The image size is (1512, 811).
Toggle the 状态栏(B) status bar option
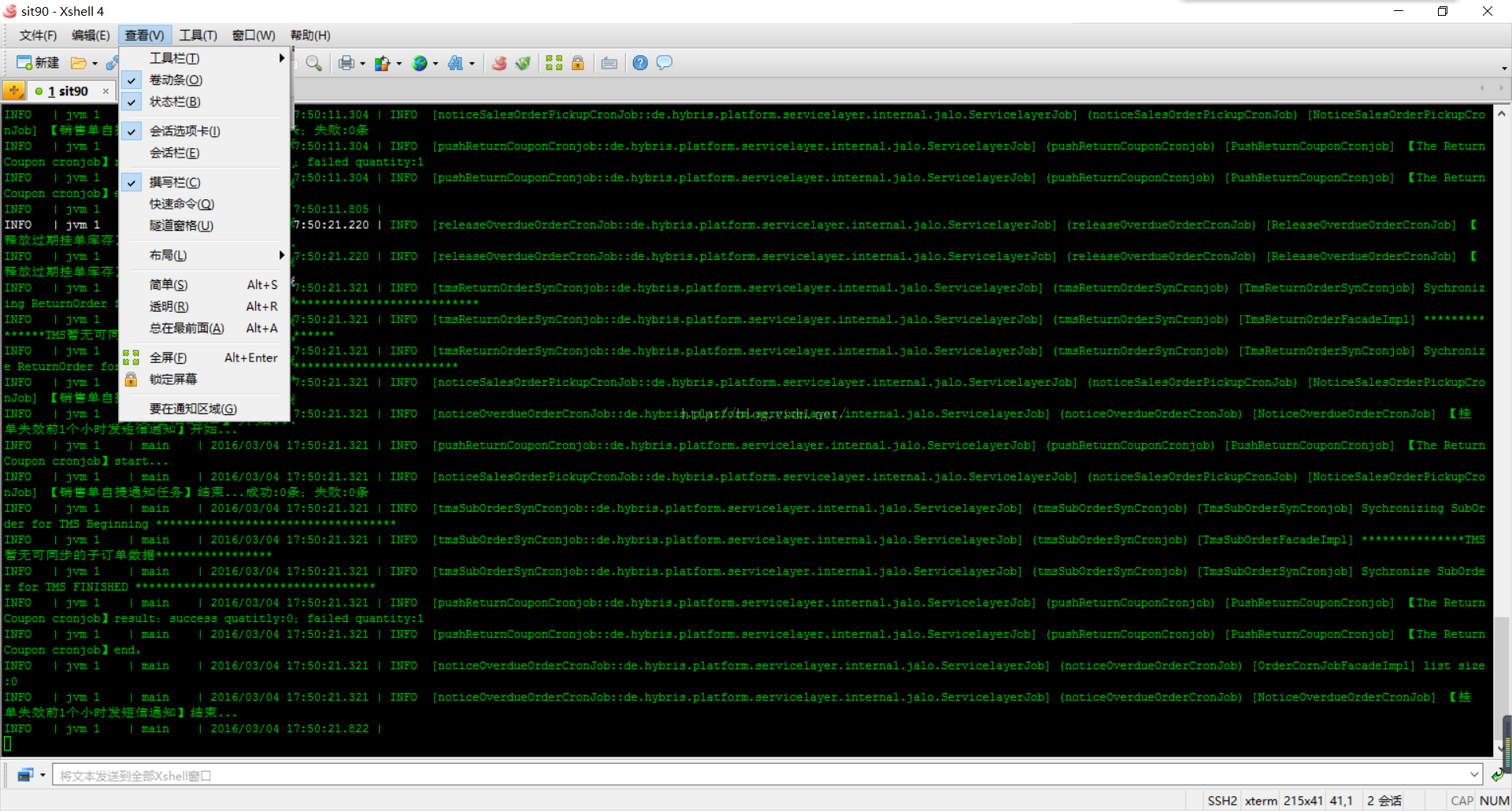tap(205, 102)
